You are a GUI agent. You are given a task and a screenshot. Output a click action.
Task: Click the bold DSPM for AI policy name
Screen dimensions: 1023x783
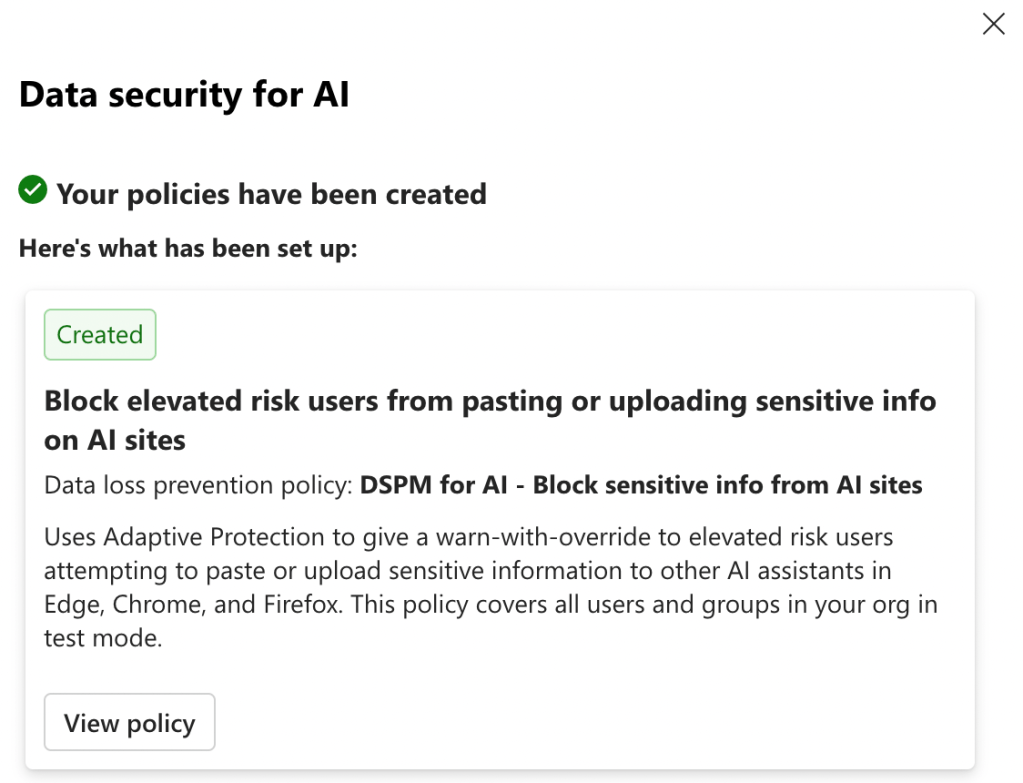(641, 486)
